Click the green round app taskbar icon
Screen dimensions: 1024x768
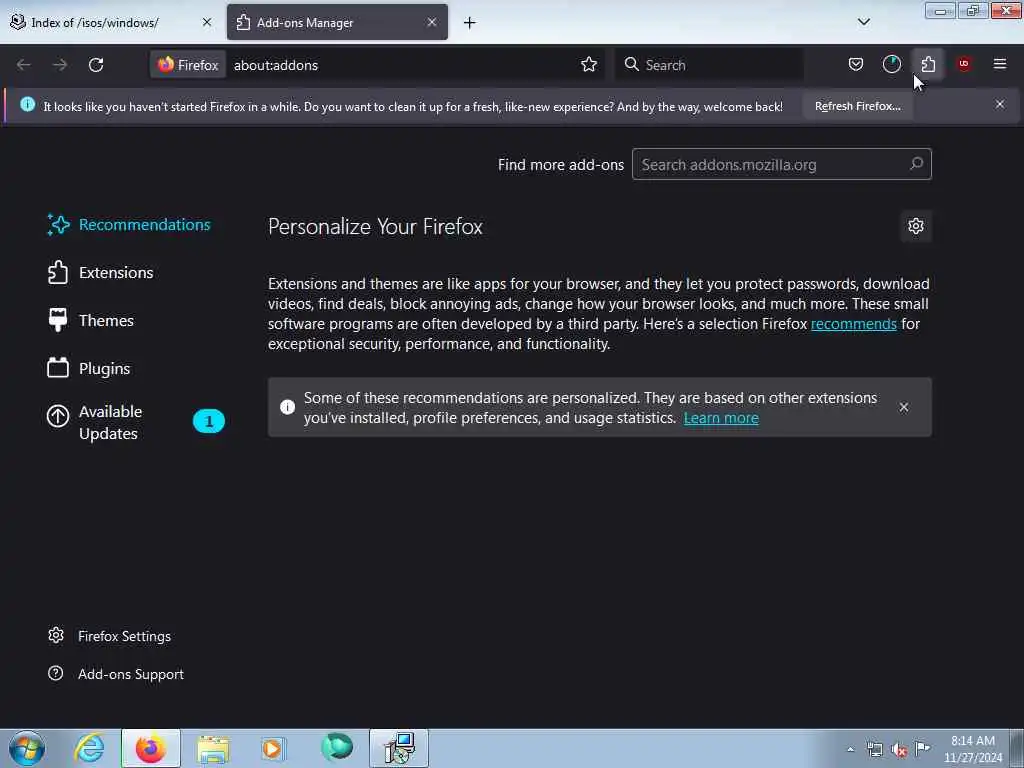click(x=337, y=748)
